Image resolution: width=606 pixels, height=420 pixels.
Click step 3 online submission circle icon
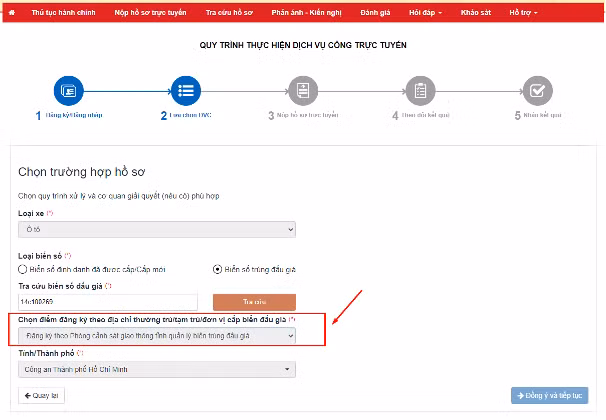click(303, 91)
